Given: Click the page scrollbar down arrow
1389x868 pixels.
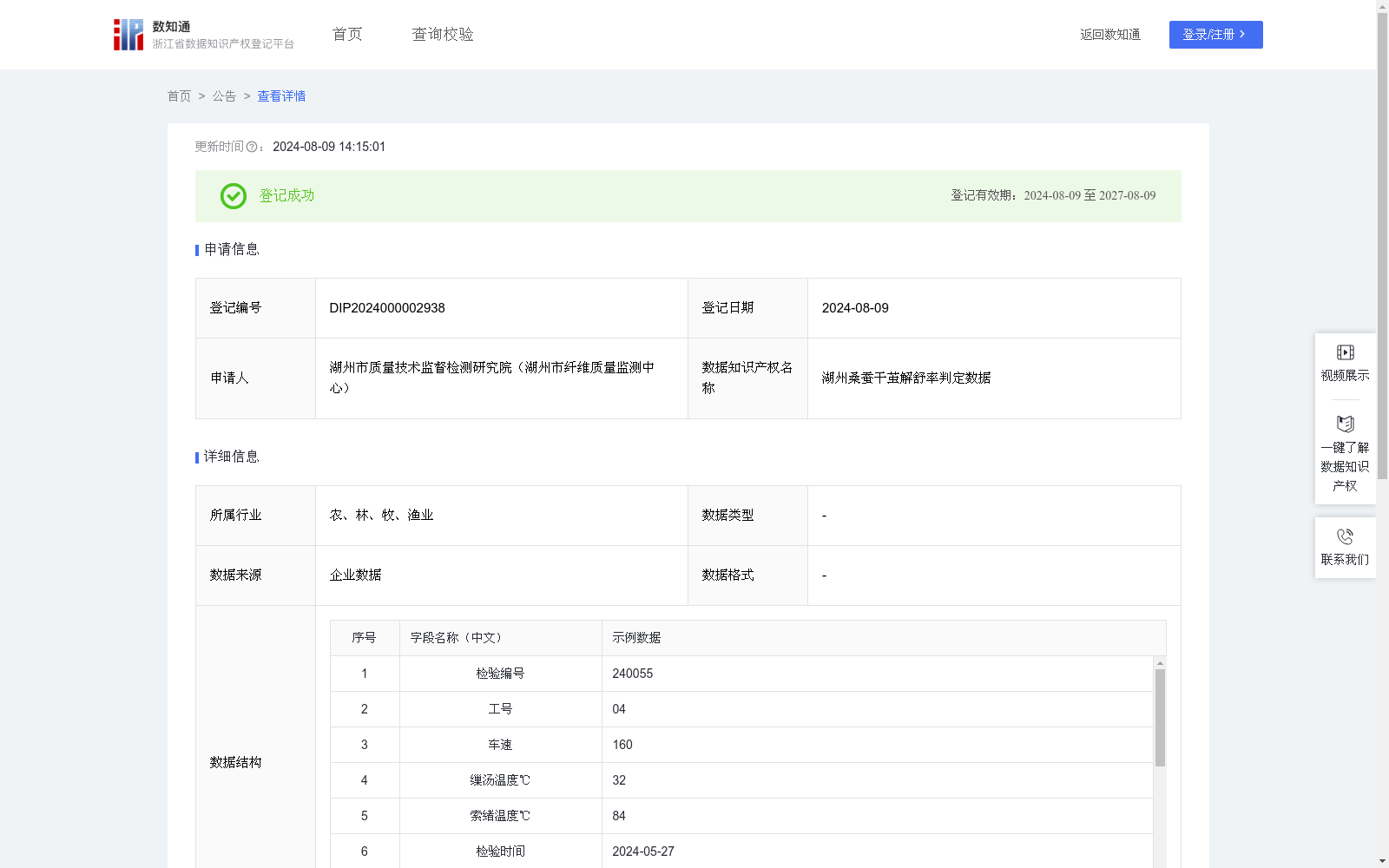Looking at the screenshot, I should (x=1382, y=861).
